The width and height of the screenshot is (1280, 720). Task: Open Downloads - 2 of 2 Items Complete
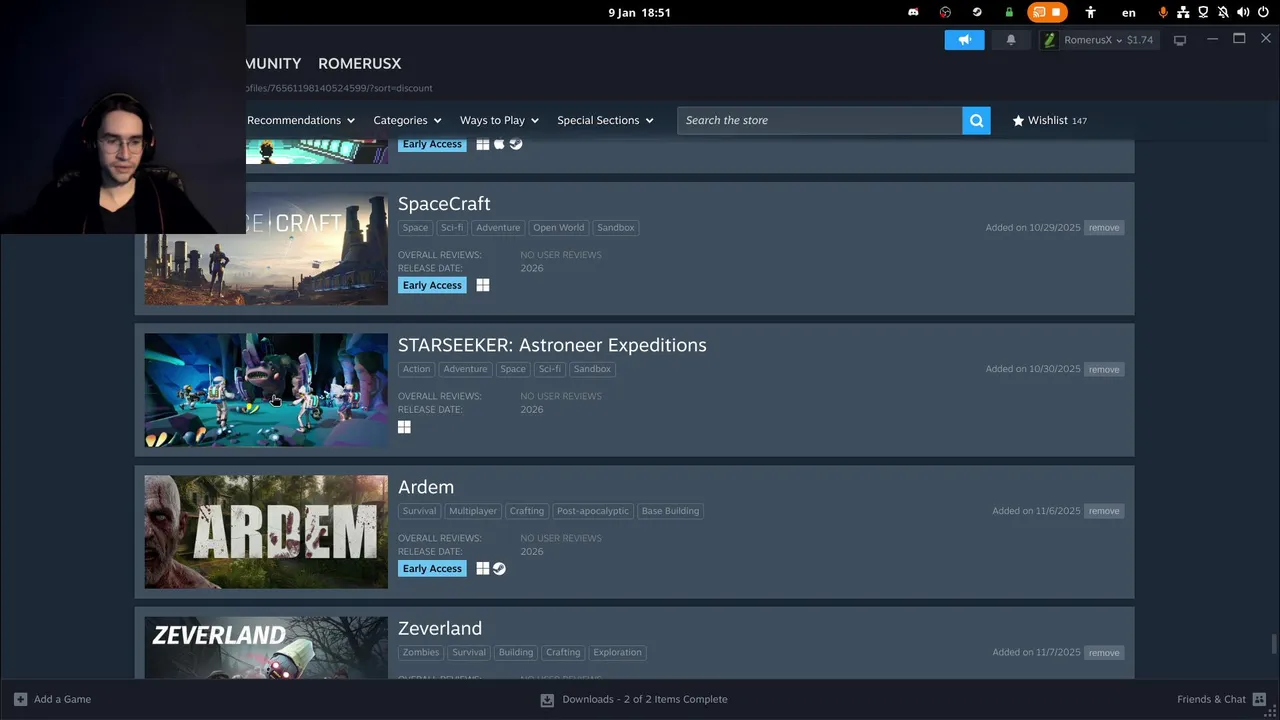645,699
